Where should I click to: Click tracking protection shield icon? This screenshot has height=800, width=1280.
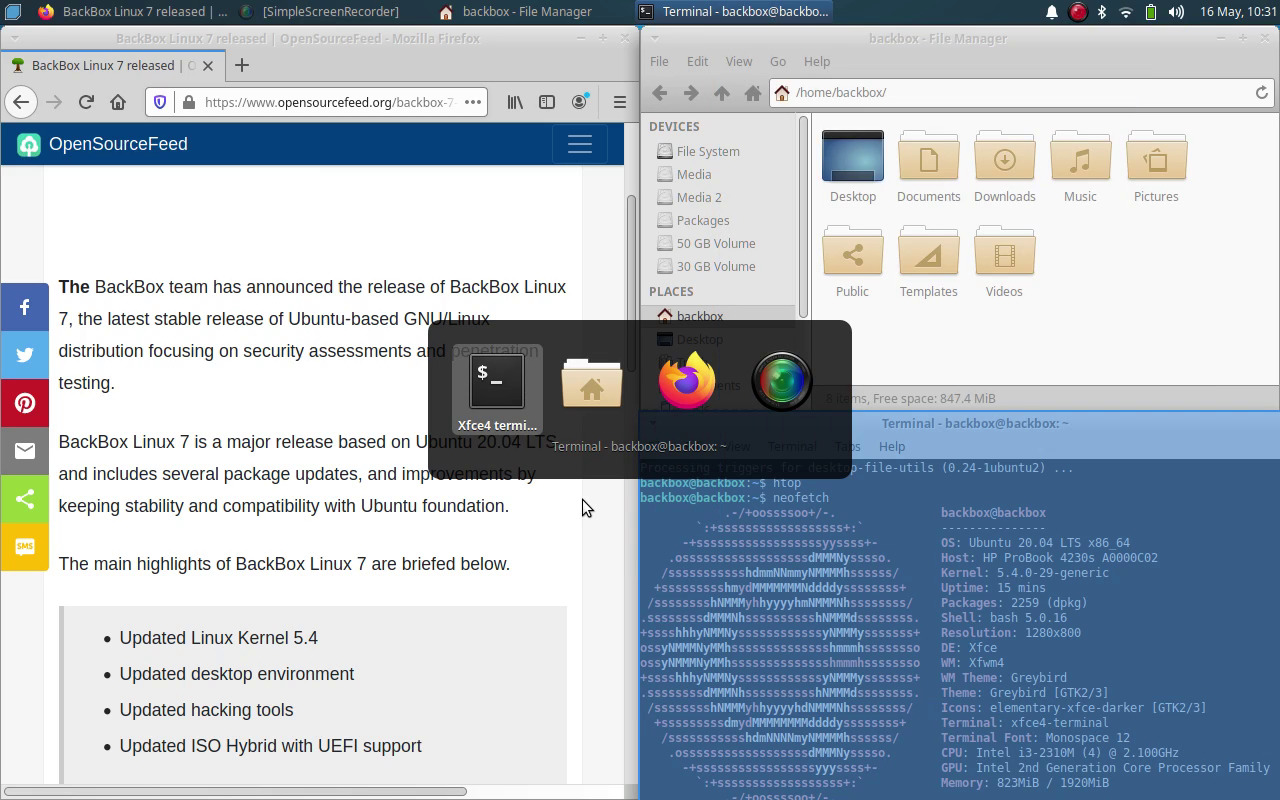point(160,102)
